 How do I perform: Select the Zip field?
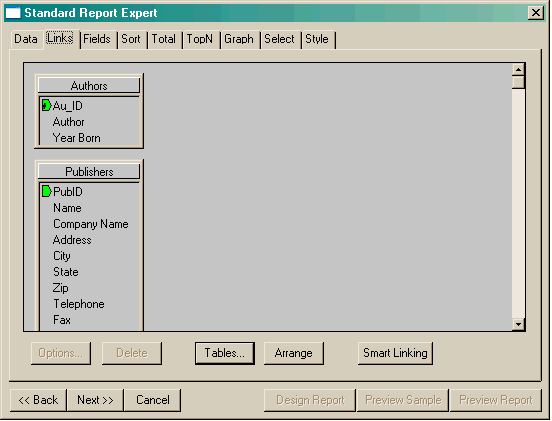coord(61,288)
